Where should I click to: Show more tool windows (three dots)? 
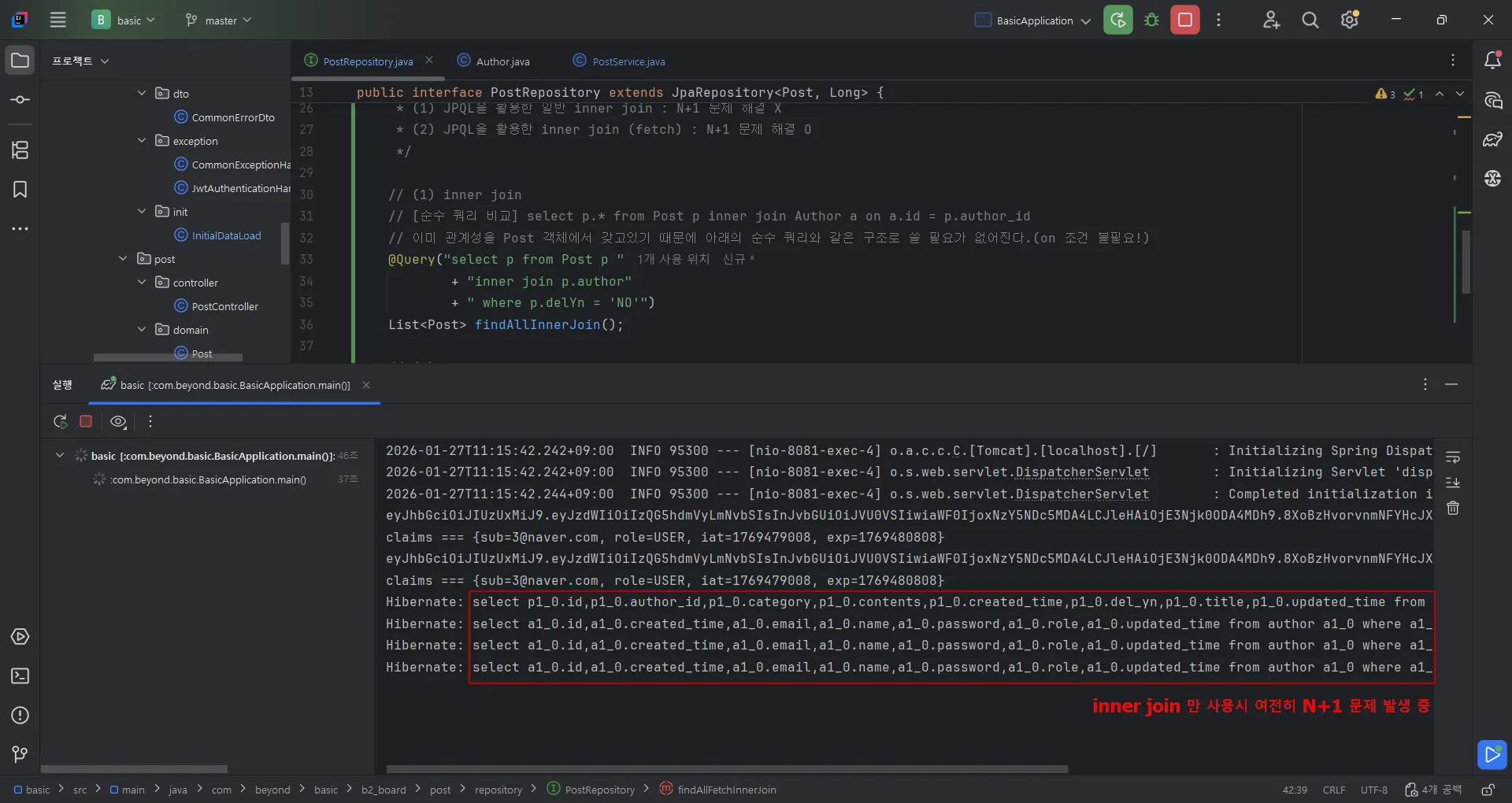pyautogui.click(x=20, y=228)
